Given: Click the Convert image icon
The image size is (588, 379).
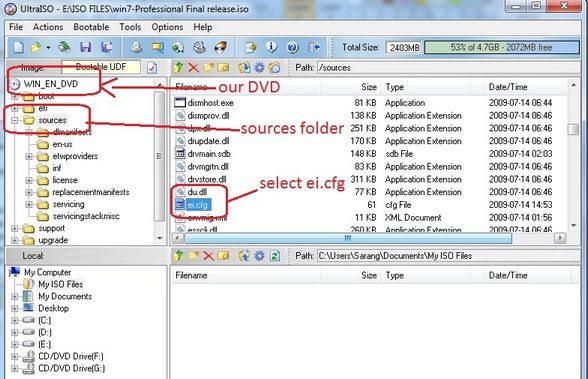Looking at the screenshot, I should tap(158, 47).
